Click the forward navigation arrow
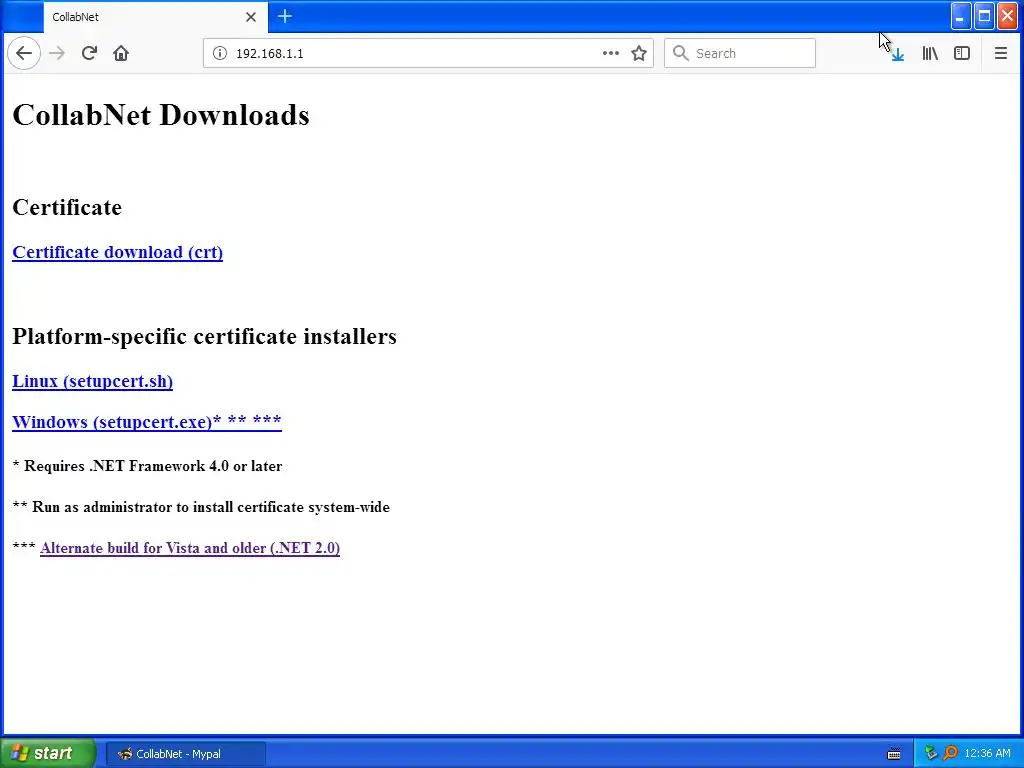The height and width of the screenshot is (768, 1024). (57, 53)
